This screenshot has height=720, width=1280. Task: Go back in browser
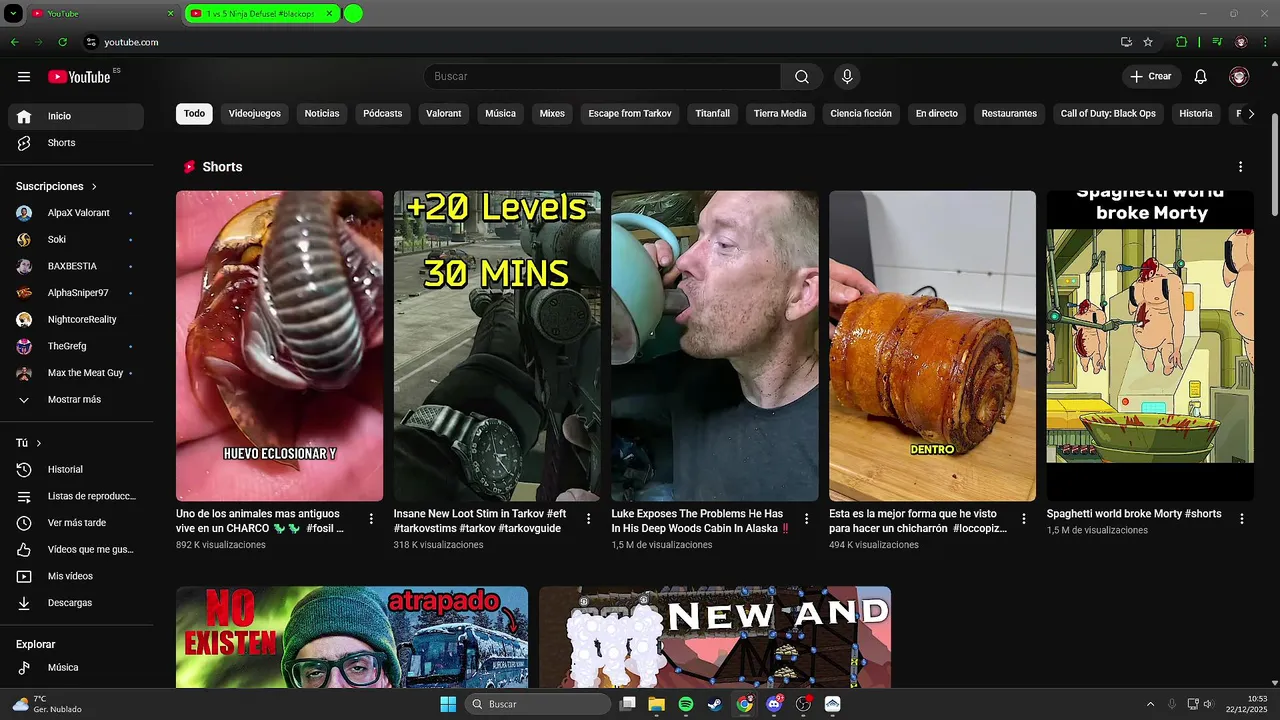pyautogui.click(x=14, y=42)
